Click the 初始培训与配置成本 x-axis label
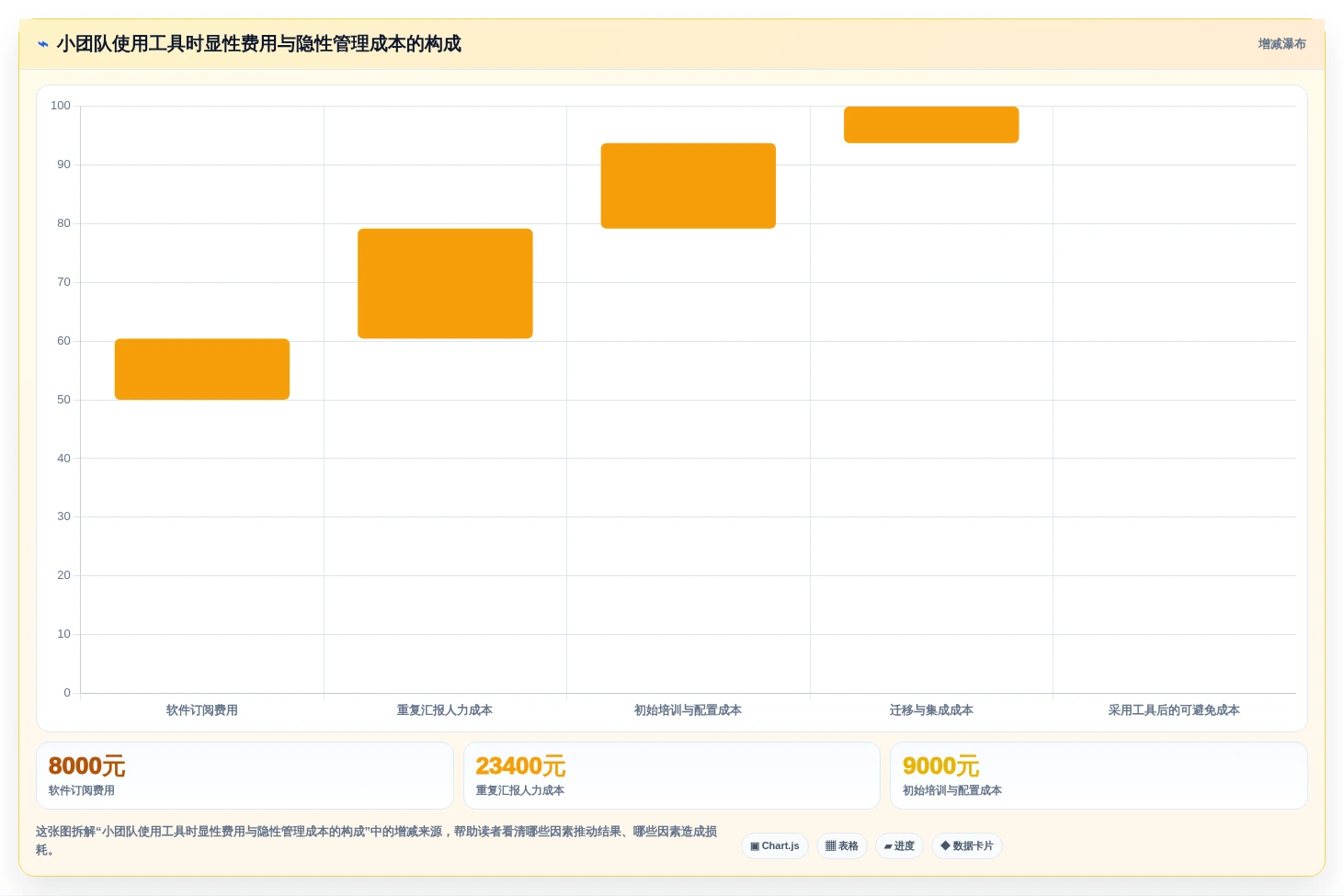 (x=688, y=710)
